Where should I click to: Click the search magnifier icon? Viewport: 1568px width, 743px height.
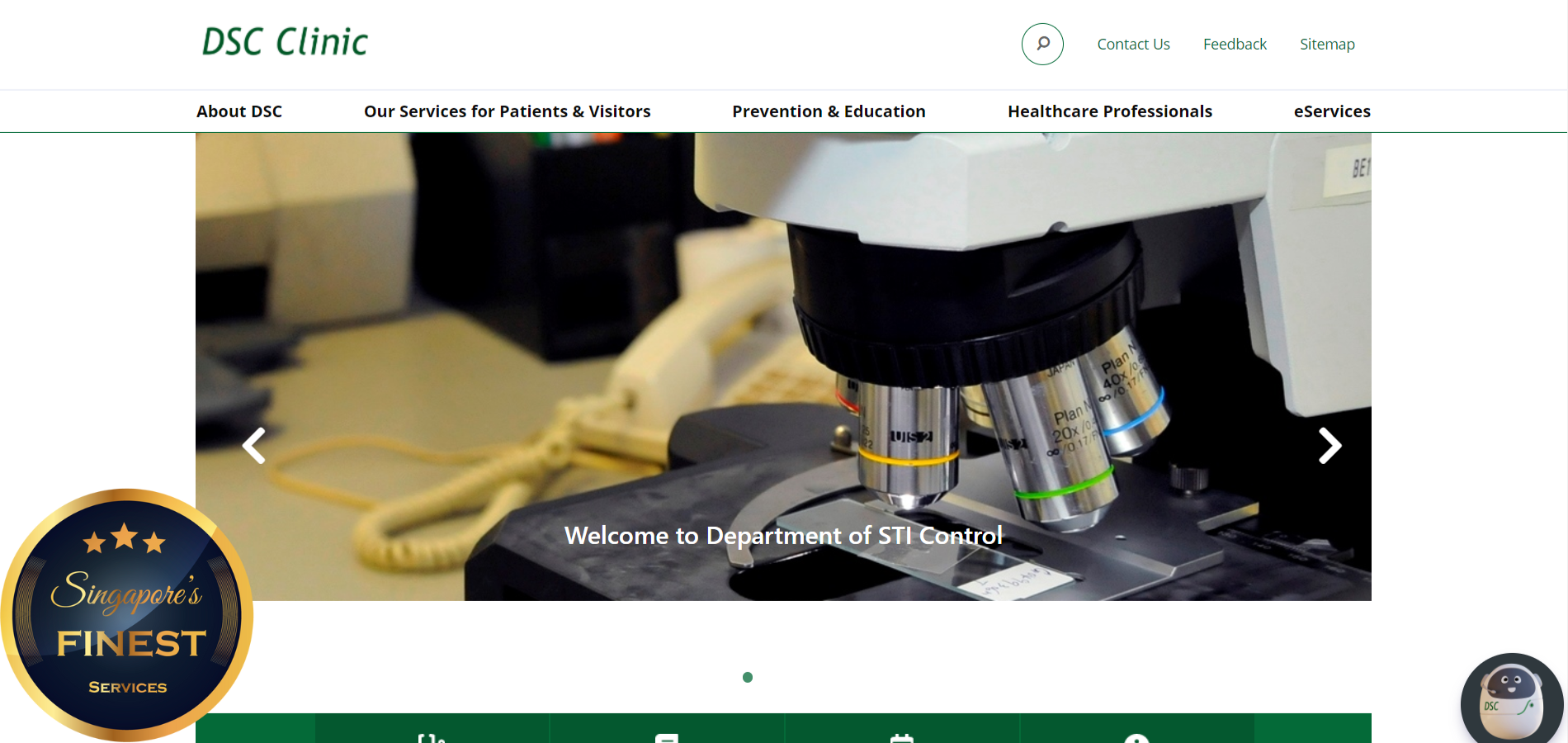tap(1042, 44)
